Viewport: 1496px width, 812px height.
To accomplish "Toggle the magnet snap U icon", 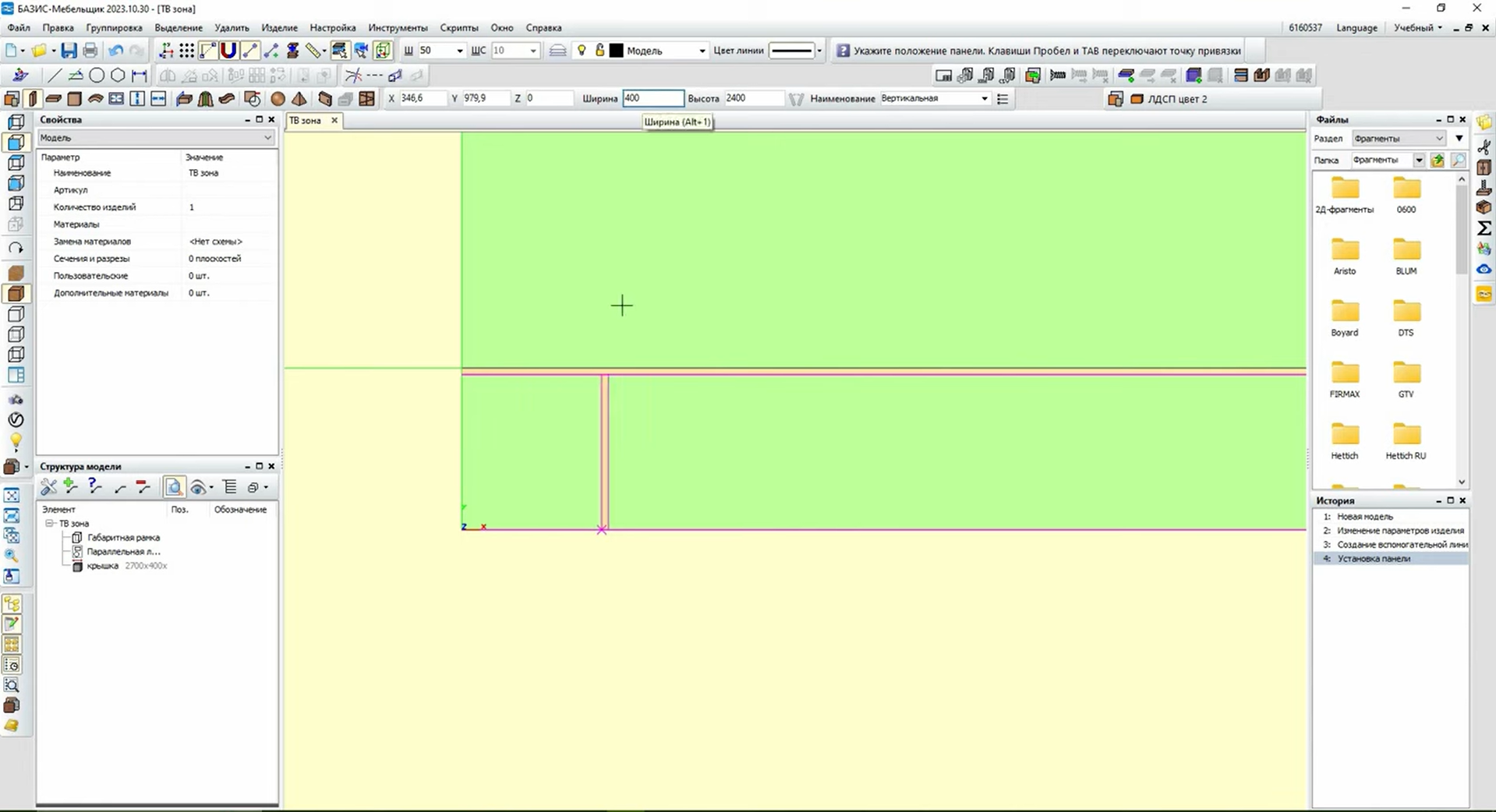I will [228, 51].
